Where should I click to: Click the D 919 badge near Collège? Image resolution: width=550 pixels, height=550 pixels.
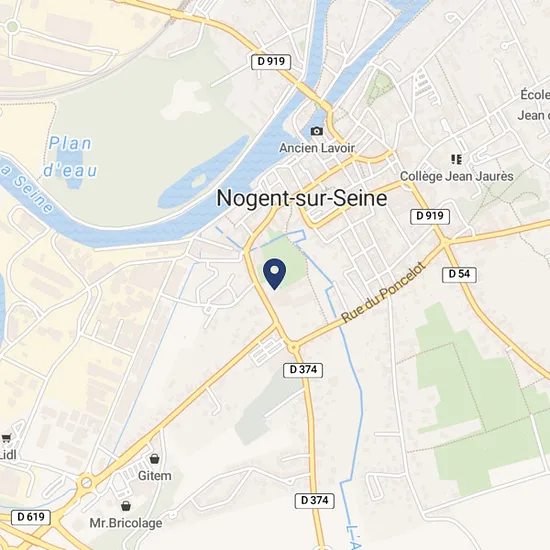(x=430, y=216)
